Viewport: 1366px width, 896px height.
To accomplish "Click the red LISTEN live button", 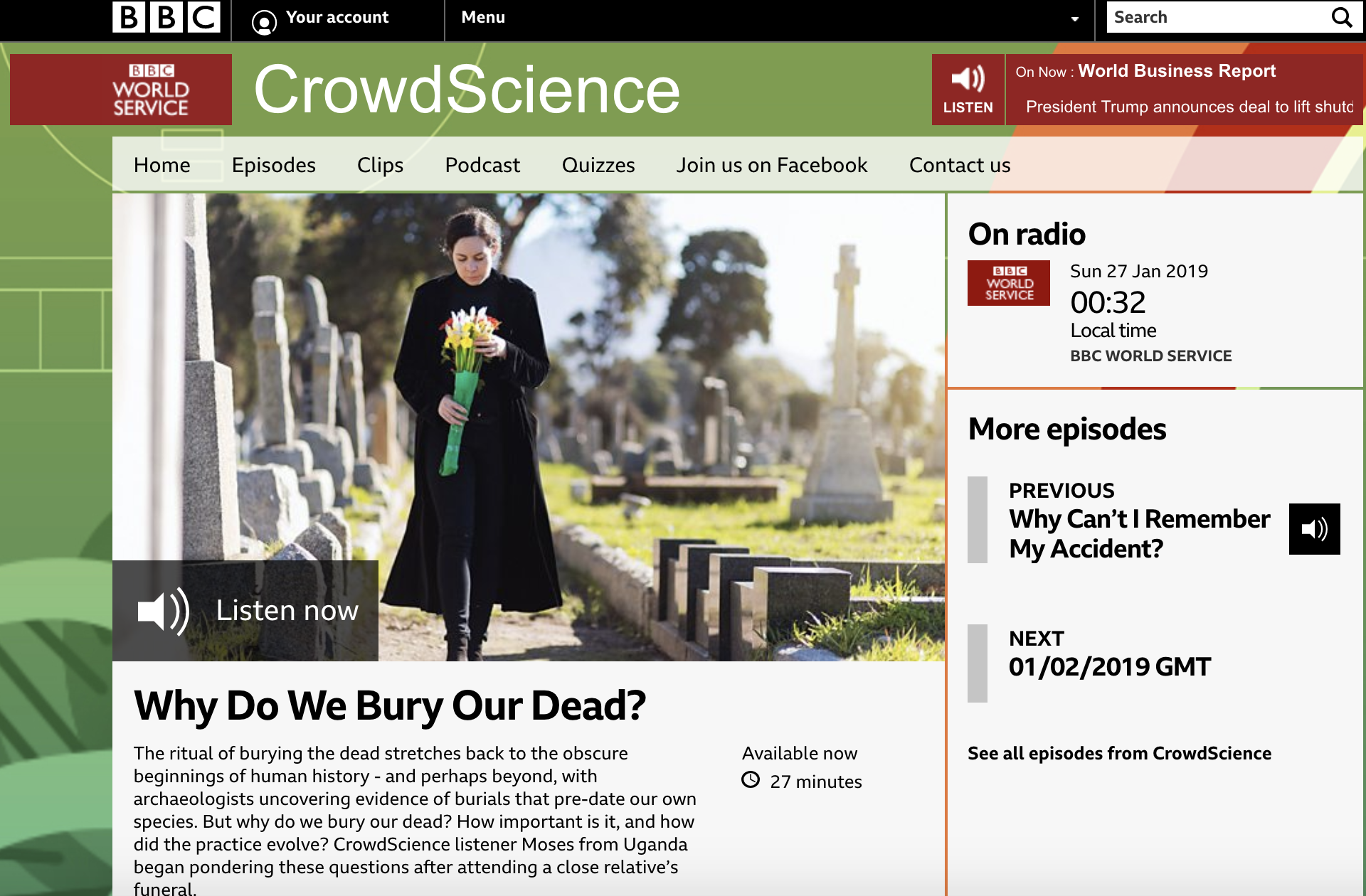I will tap(968, 90).
